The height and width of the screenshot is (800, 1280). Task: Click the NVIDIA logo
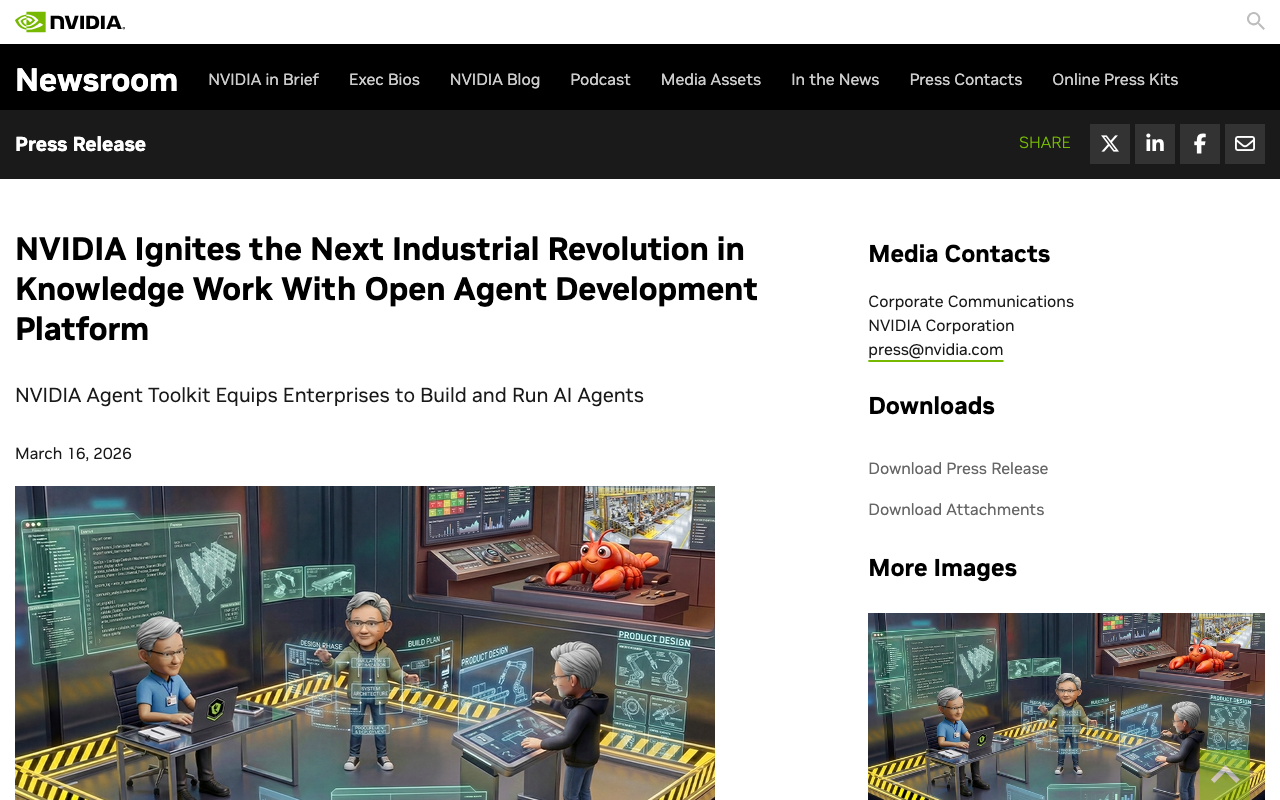(70, 20)
